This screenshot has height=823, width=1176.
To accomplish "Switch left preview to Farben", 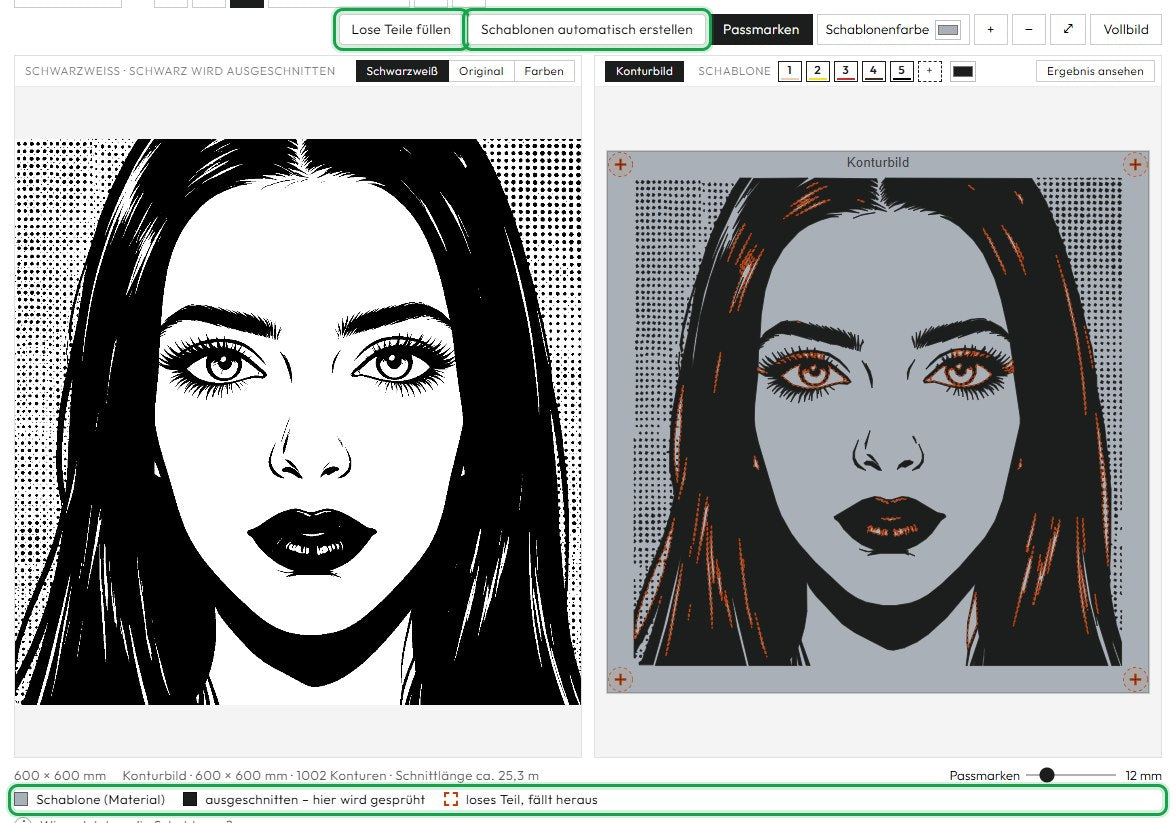I will point(544,71).
